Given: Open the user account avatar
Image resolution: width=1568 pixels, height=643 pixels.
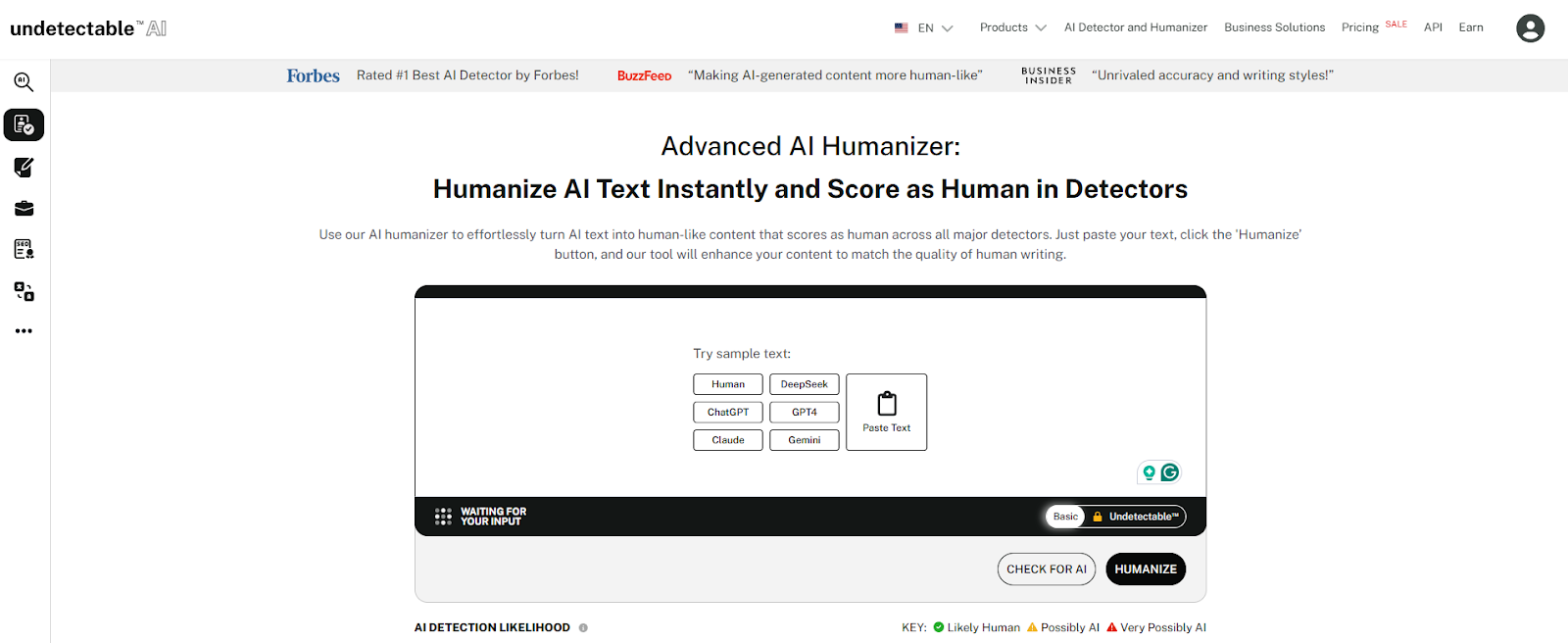Looking at the screenshot, I should coord(1530,28).
